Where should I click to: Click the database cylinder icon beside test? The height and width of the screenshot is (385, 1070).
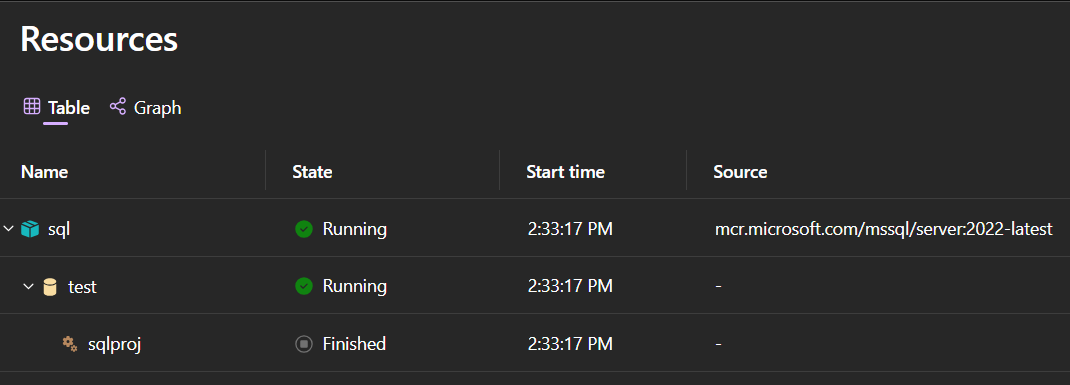click(x=50, y=287)
